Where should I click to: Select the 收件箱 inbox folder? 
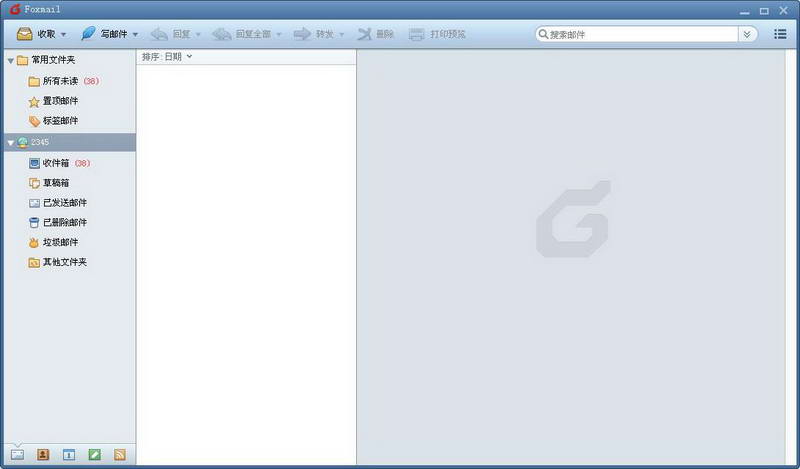click(55, 163)
